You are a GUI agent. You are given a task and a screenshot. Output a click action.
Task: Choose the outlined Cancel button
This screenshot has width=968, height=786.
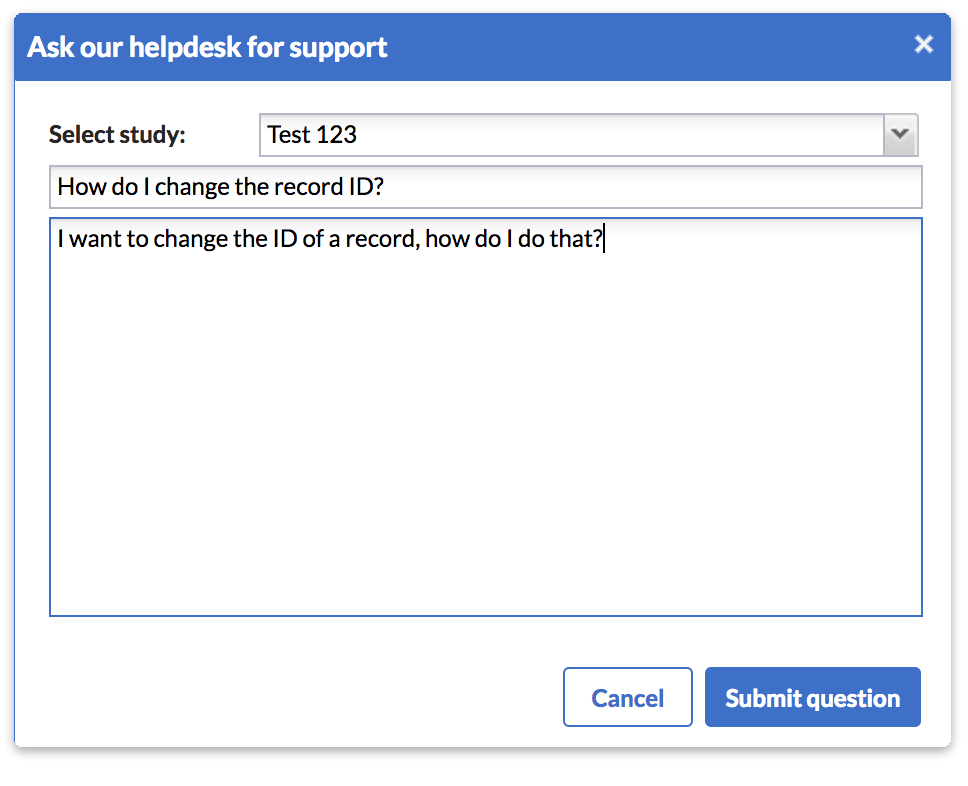[627, 697]
